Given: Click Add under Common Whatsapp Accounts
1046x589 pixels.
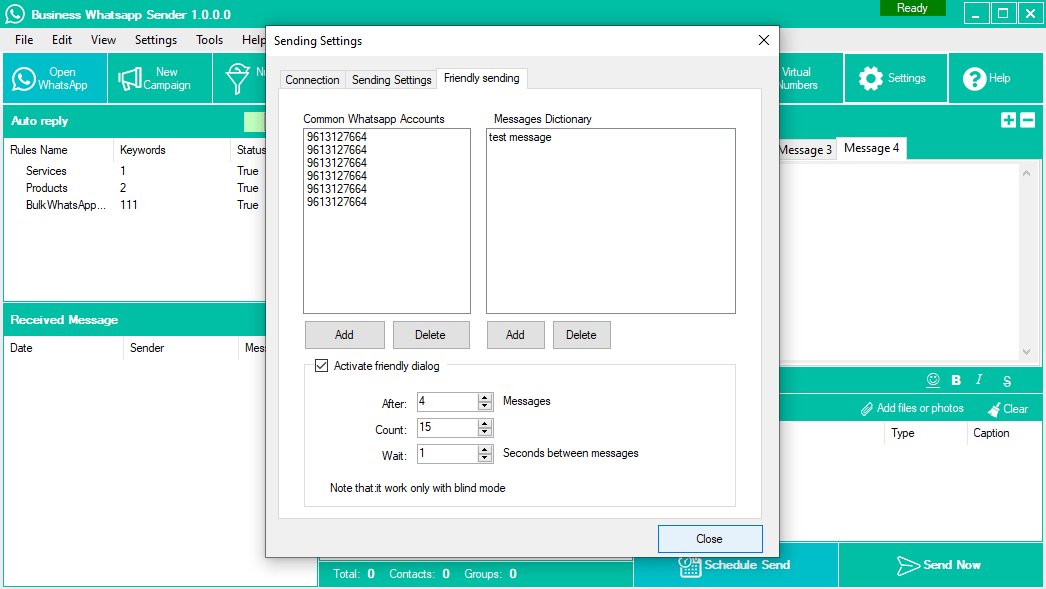Looking at the screenshot, I should (344, 335).
